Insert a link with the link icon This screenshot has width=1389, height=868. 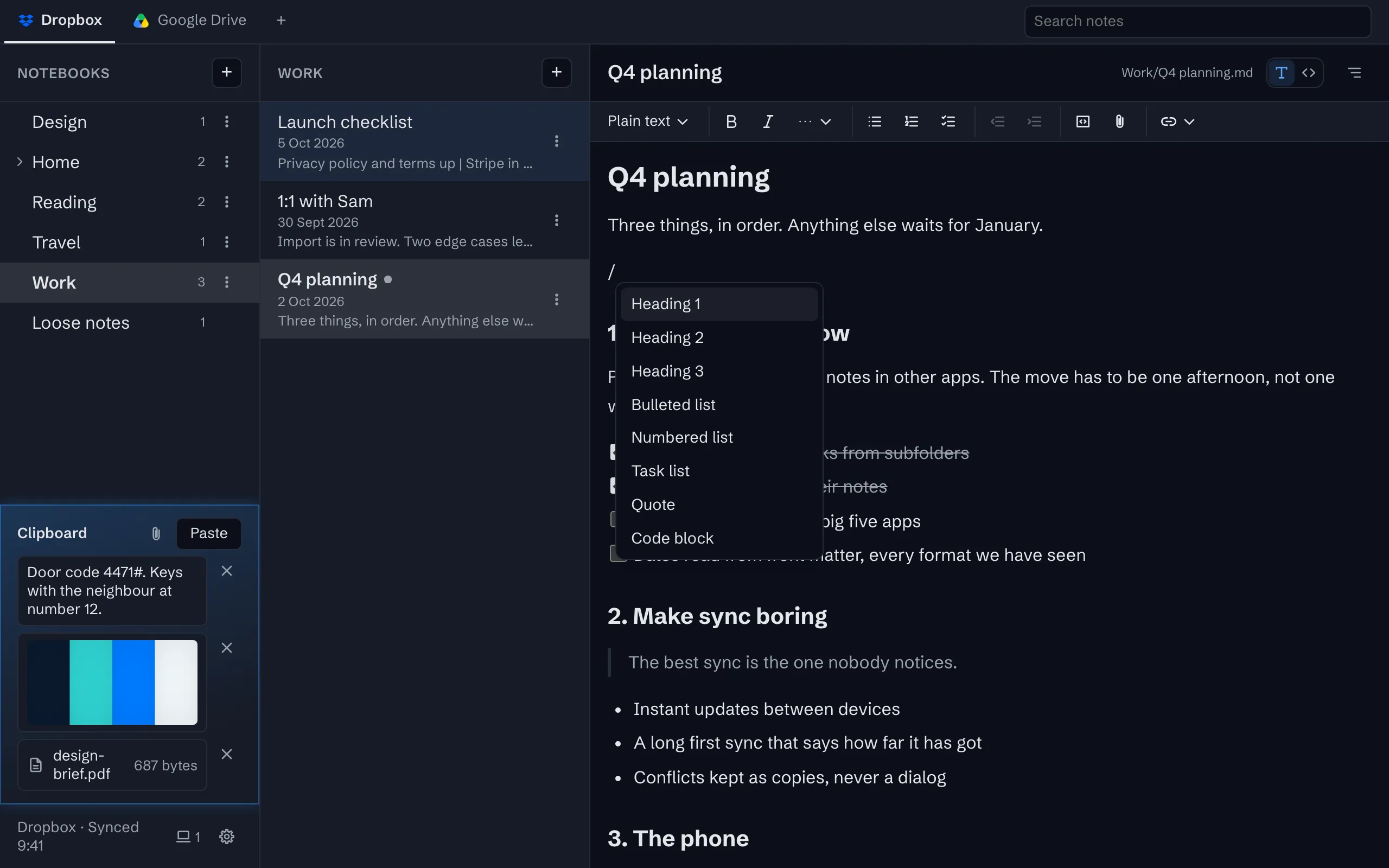1168,122
